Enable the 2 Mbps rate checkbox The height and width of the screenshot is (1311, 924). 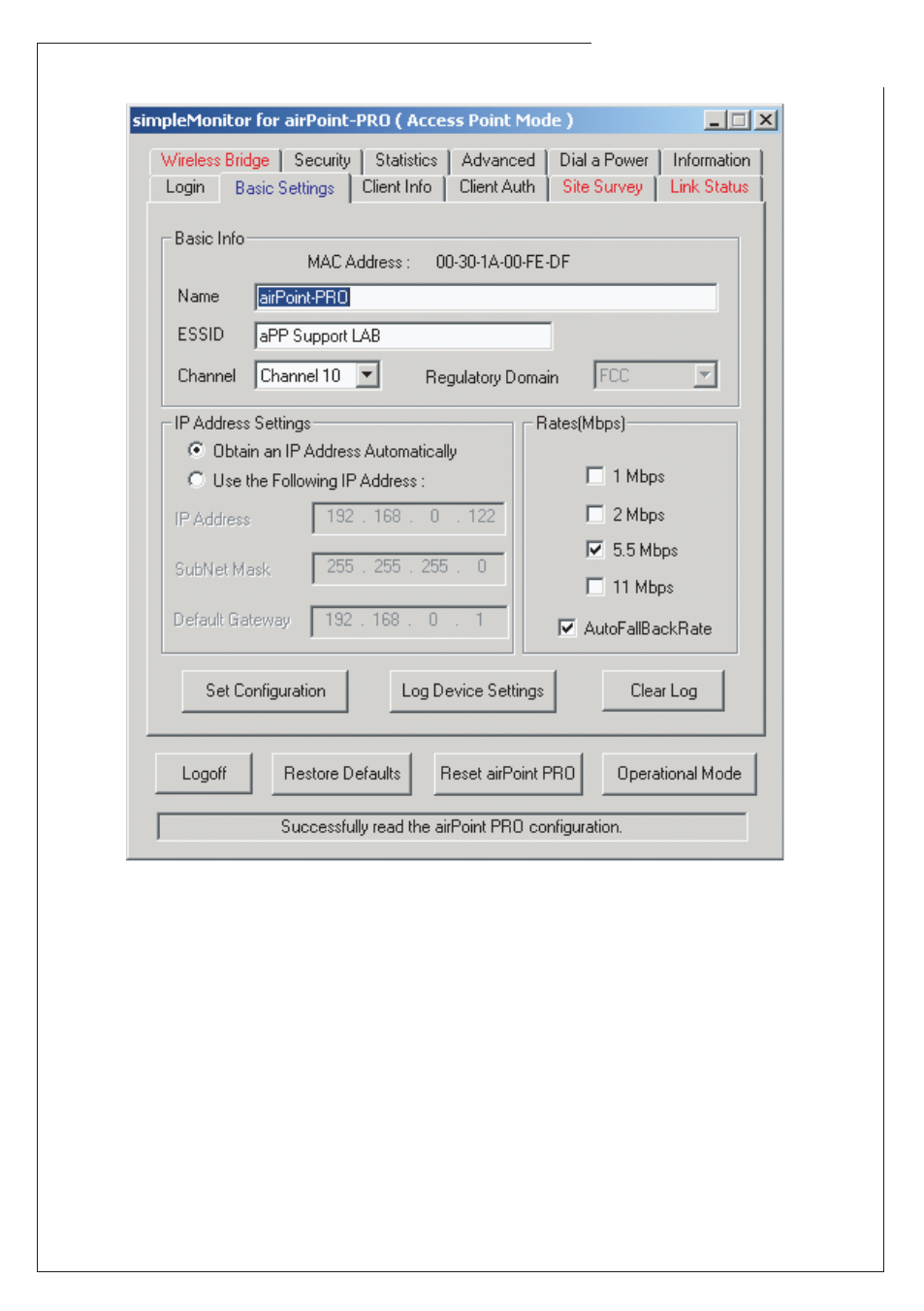[x=595, y=514]
